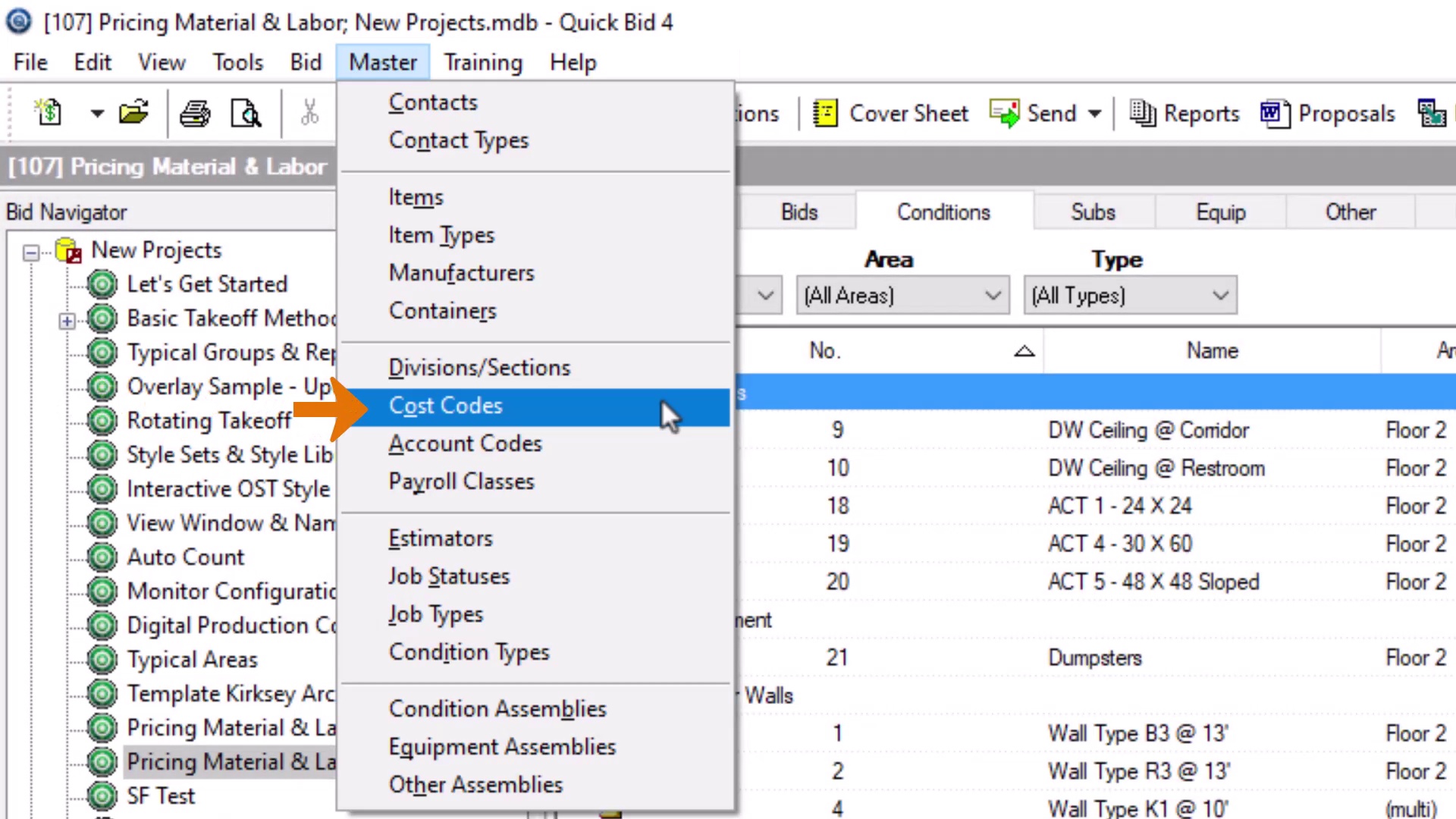Select the Auto Count bid
Image resolution: width=1456 pixels, height=819 pixels.
tap(185, 557)
